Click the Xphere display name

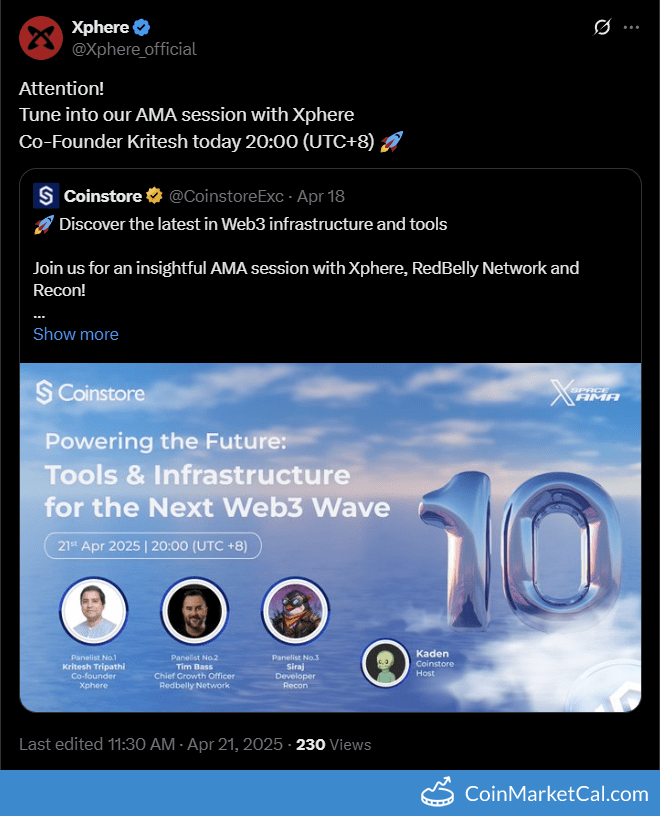(100, 28)
